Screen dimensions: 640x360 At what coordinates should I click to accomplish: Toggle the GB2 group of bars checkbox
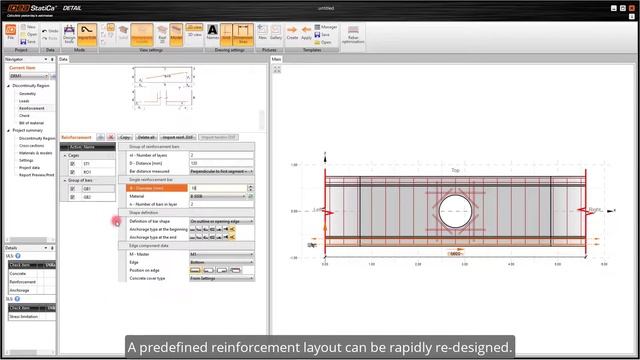coord(73,197)
